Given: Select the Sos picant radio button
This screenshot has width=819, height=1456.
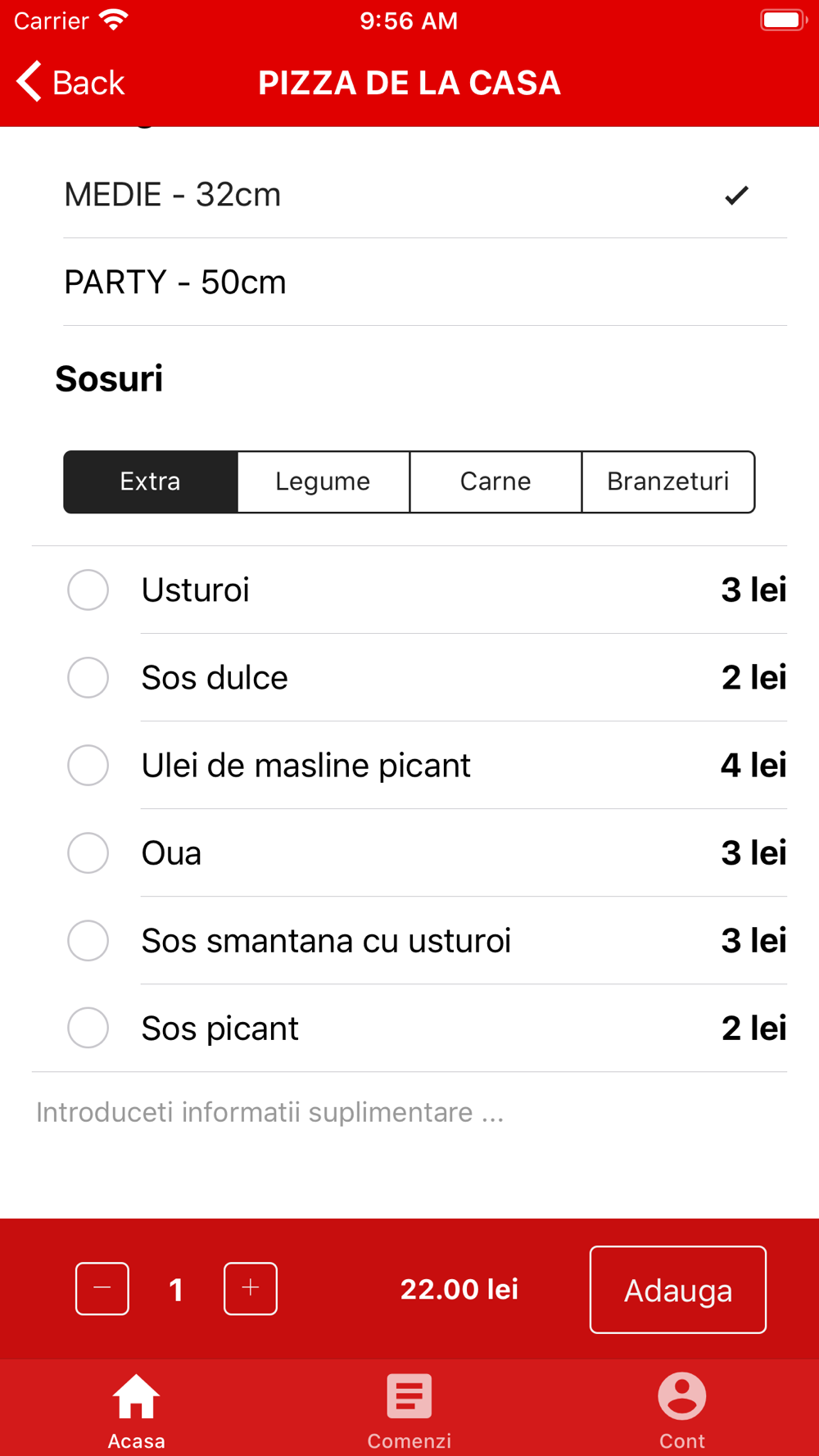Looking at the screenshot, I should 88,1028.
